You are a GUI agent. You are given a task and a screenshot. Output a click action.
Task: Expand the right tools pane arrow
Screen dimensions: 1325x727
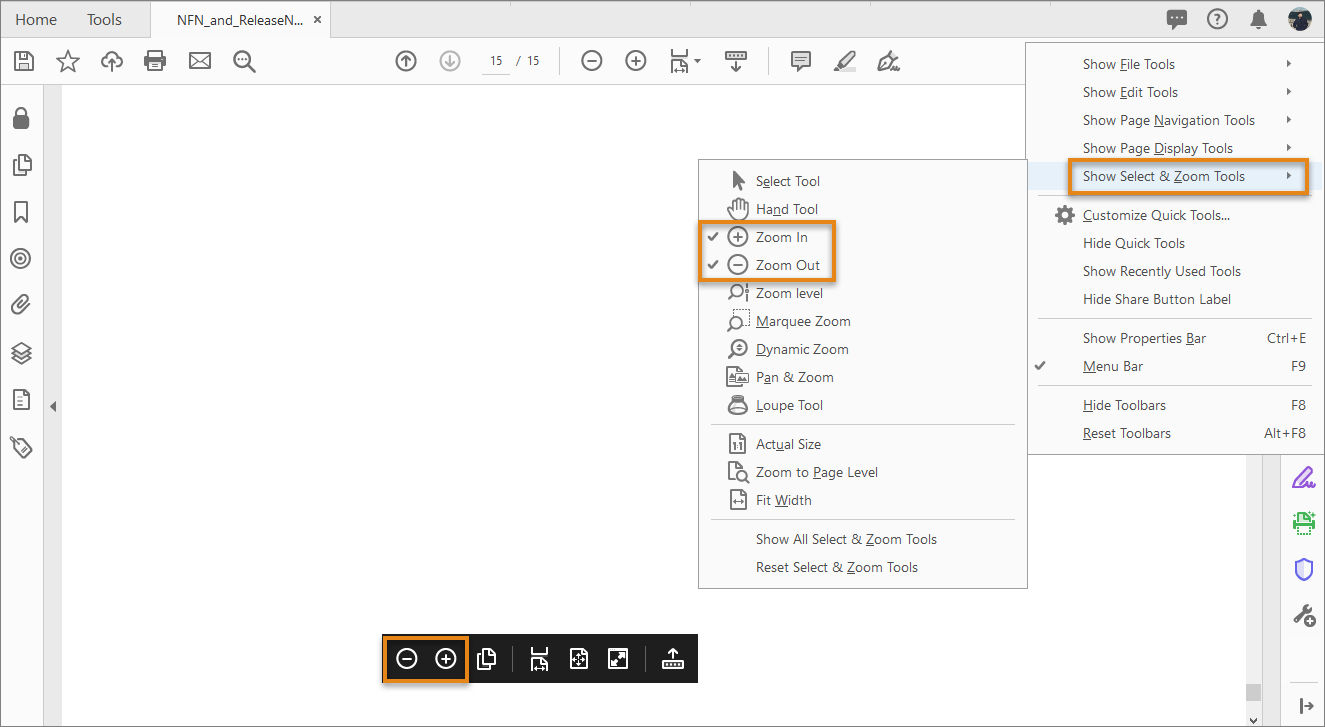[x=1304, y=706]
